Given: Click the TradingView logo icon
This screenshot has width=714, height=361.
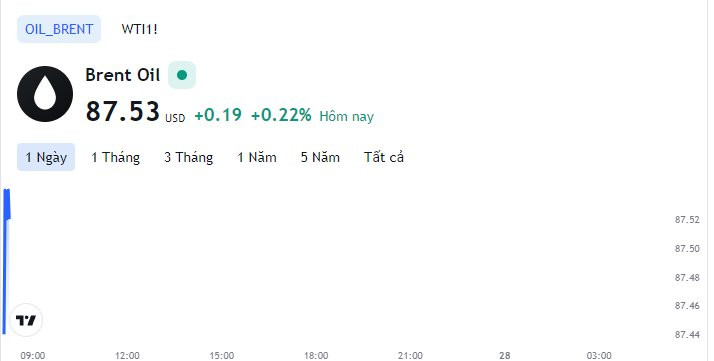Looking at the screenshot, I should pyautogui.click(x=26, y=320).
